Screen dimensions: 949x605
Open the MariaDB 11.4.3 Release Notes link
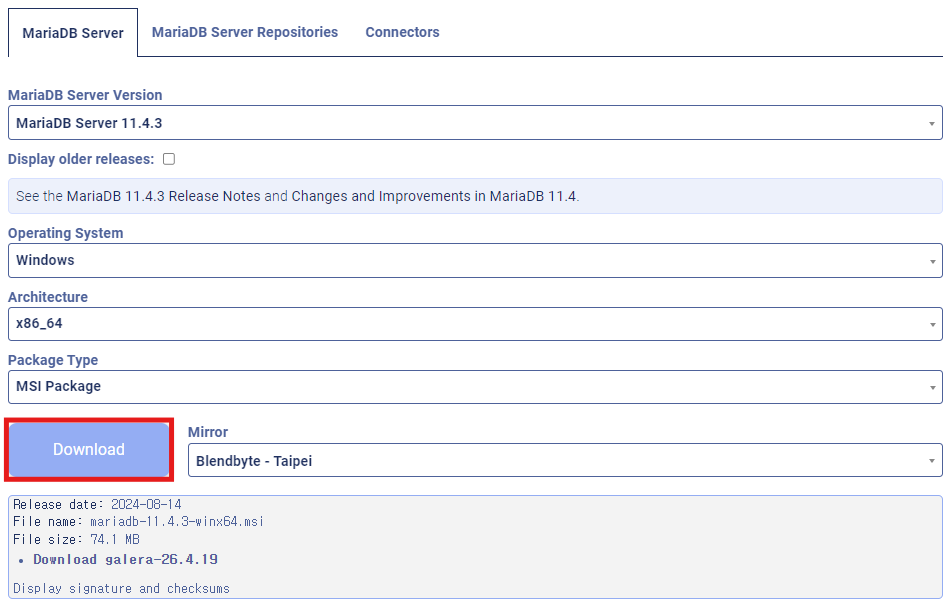(163, 196)
